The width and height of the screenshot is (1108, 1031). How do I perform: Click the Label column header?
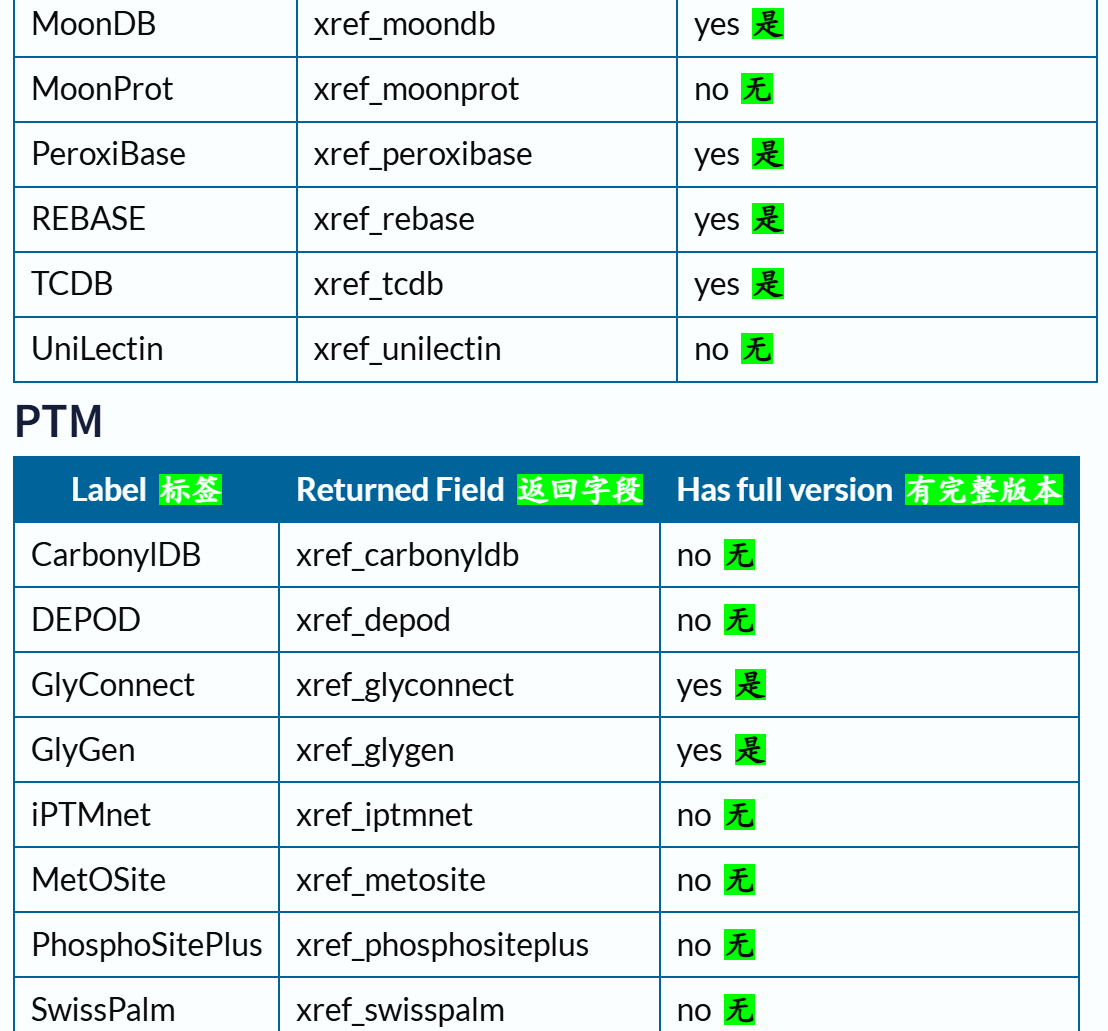(146, 490)
